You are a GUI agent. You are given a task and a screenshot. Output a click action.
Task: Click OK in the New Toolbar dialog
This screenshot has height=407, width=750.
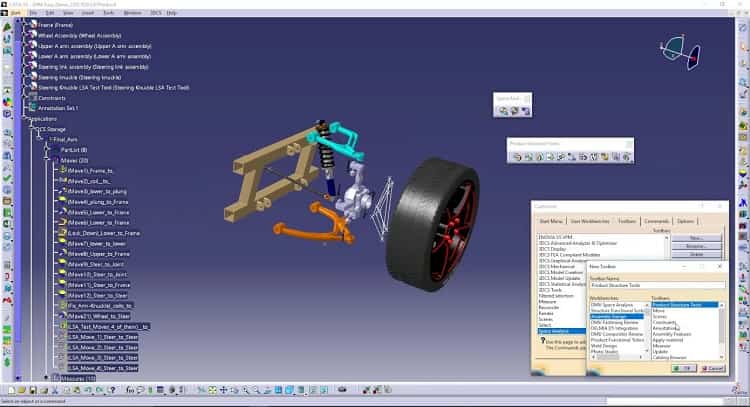(684, 368)
